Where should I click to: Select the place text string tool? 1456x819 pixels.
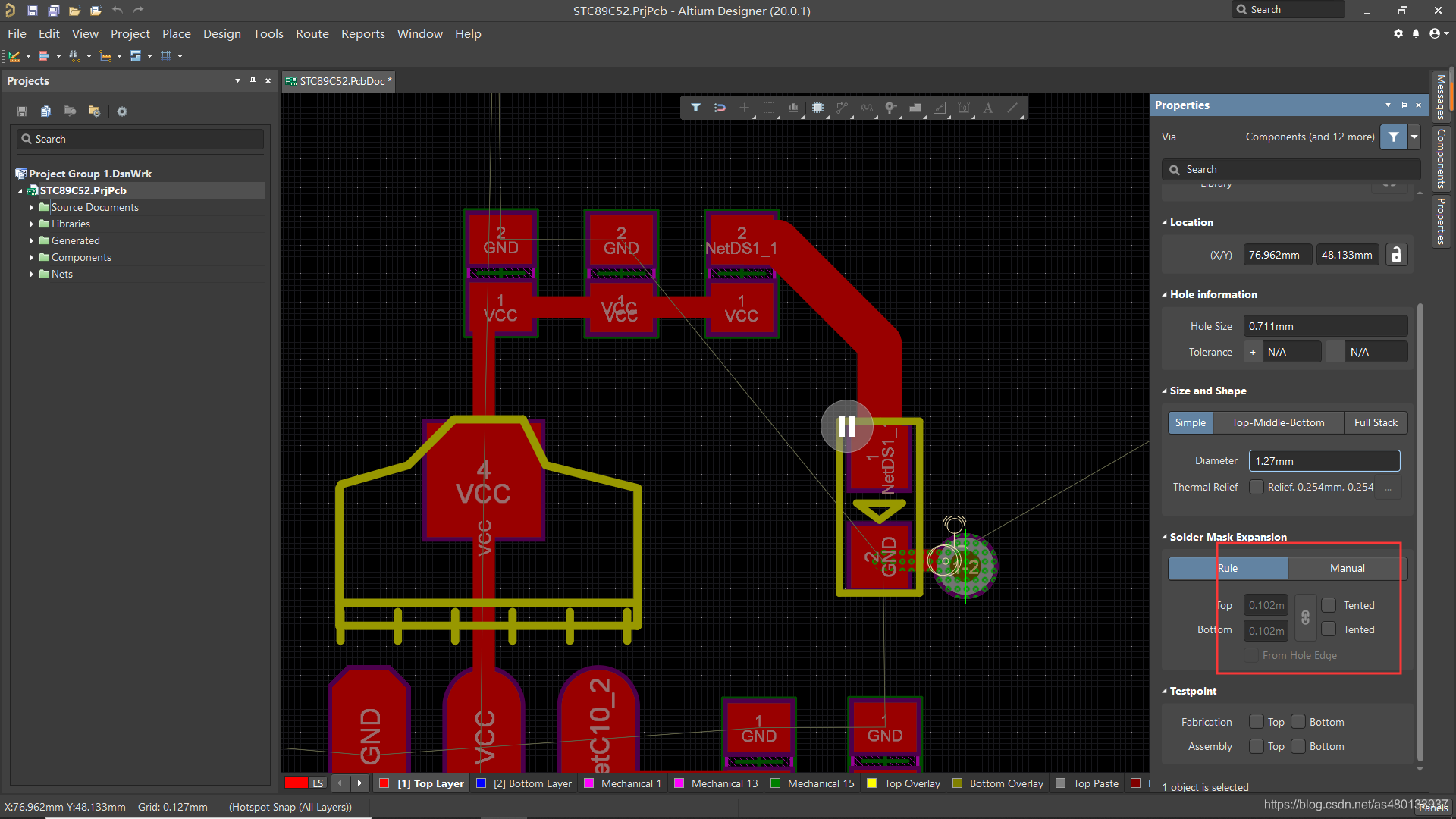(x=987, y=108)
